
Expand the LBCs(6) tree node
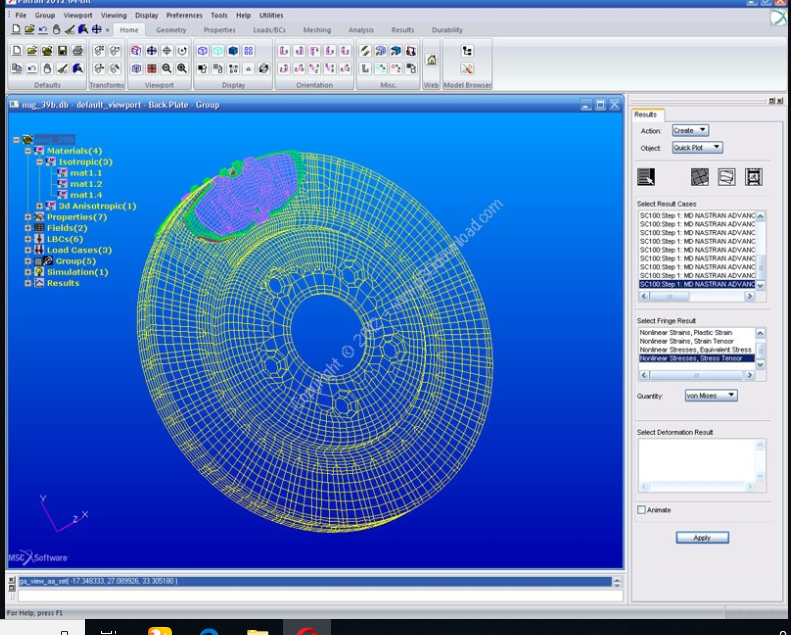click(x=28, y=239)
